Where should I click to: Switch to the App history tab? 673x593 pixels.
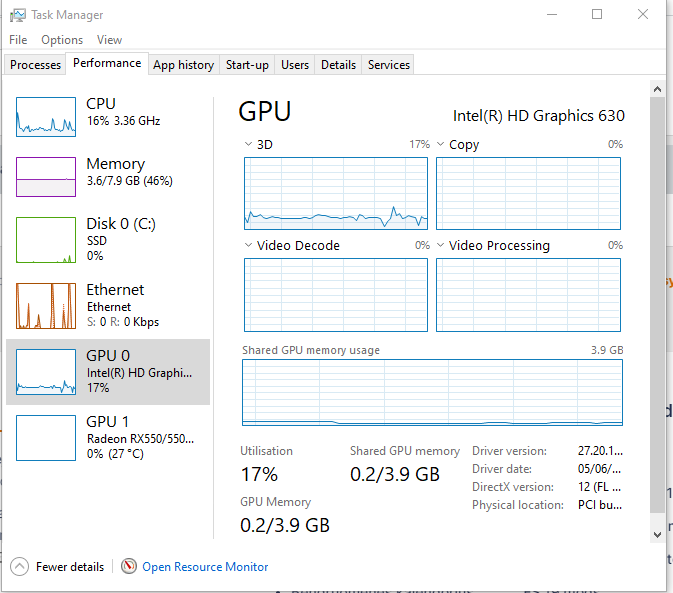(x=184, y=65)
